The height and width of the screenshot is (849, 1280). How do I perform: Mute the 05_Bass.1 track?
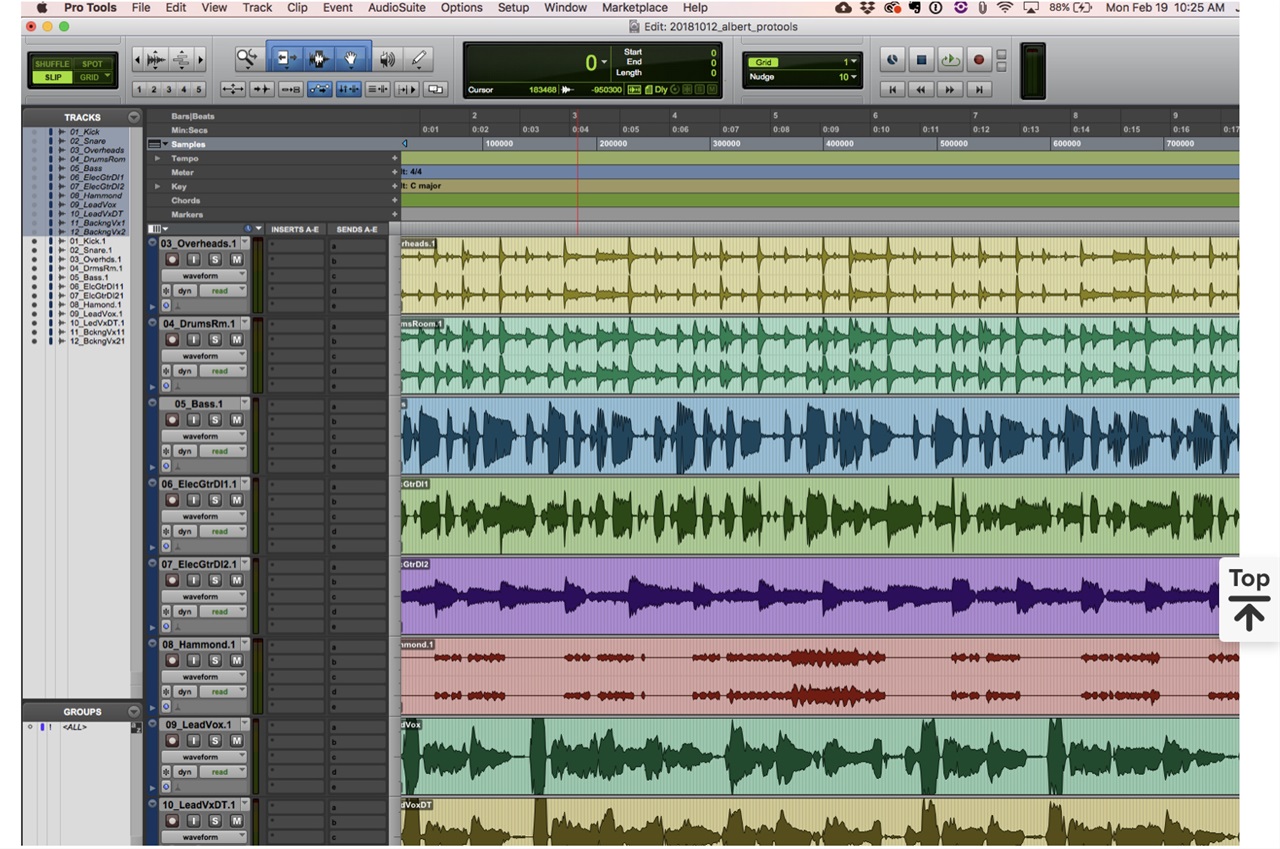237,420
